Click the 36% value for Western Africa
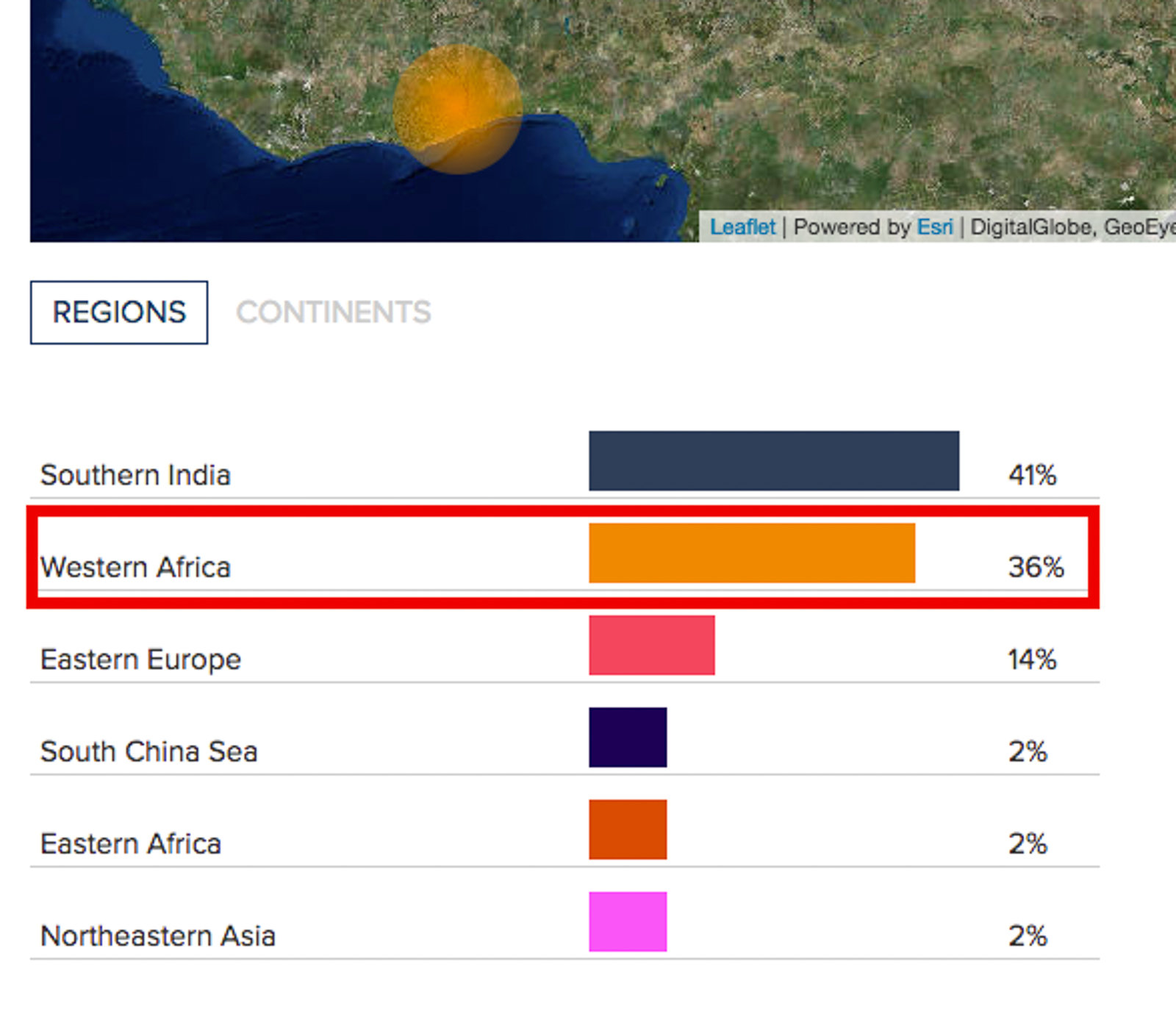This screenshot has height=1036, width=1176. coord(1036,568)
